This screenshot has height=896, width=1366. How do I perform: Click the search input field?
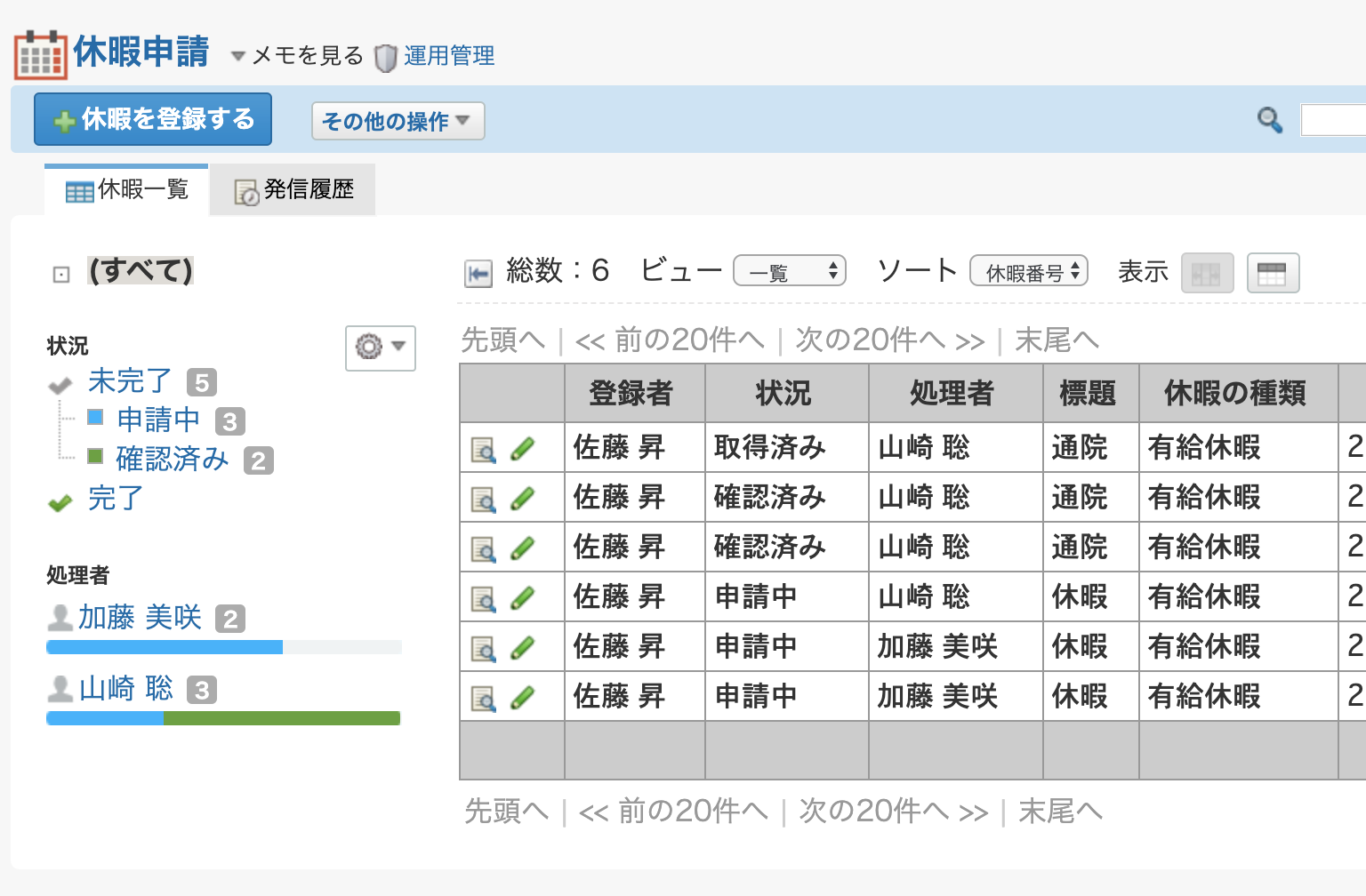click(x=1332, y=120)
